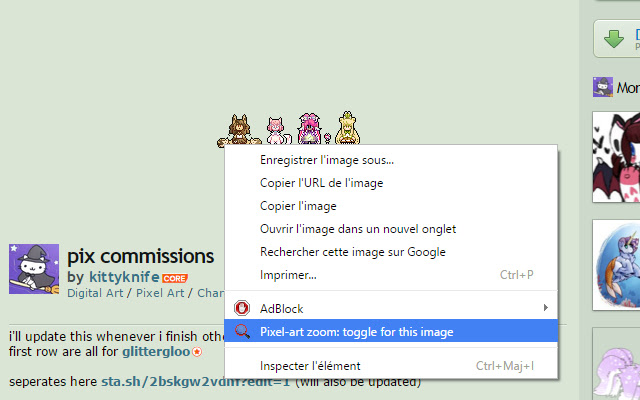The image size is (640, 400).
Task: Click 'Rechercher cette image sur Google'
Action: (352, 252)
